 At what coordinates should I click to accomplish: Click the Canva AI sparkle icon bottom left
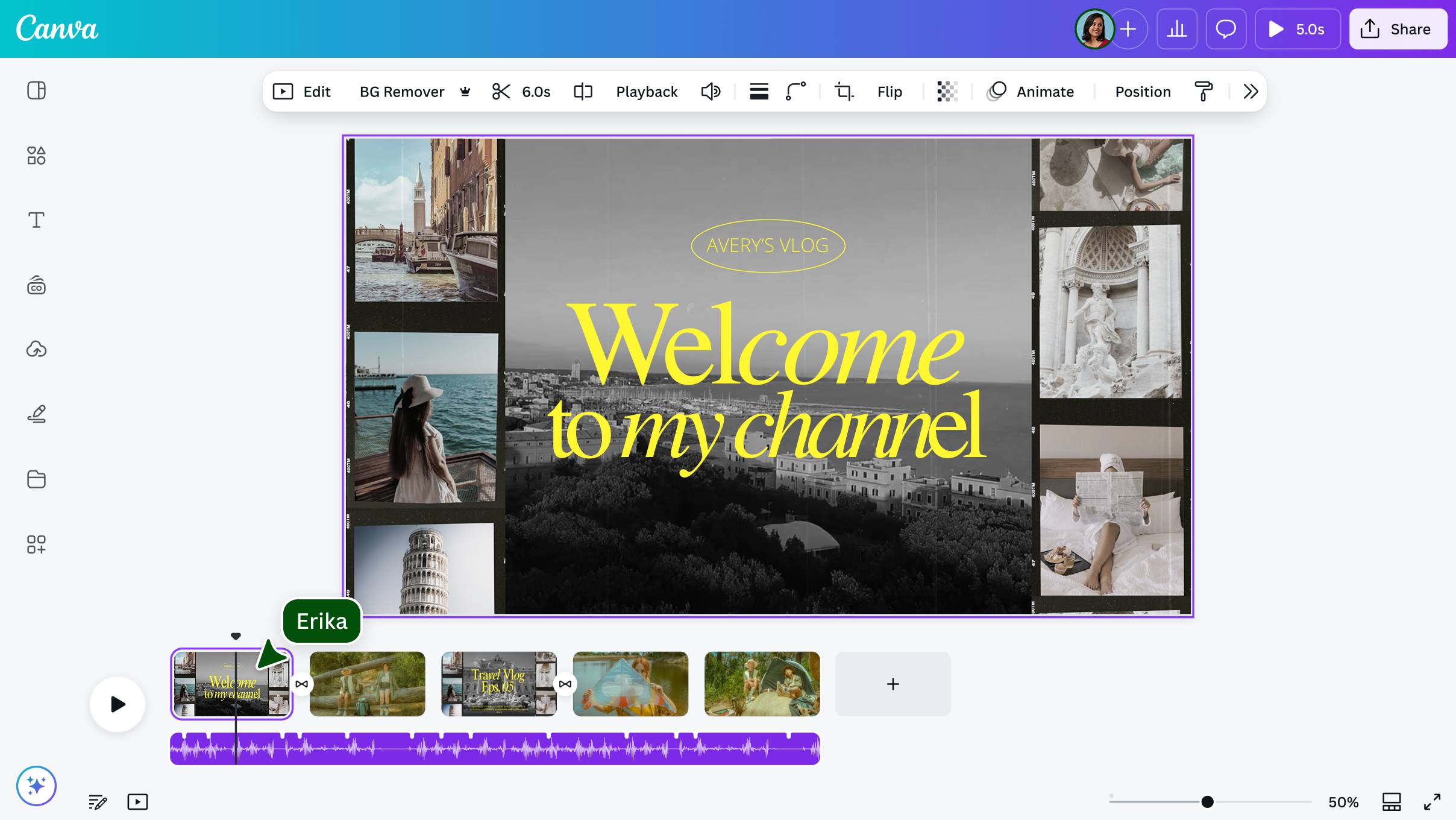(x=36, y=786)
